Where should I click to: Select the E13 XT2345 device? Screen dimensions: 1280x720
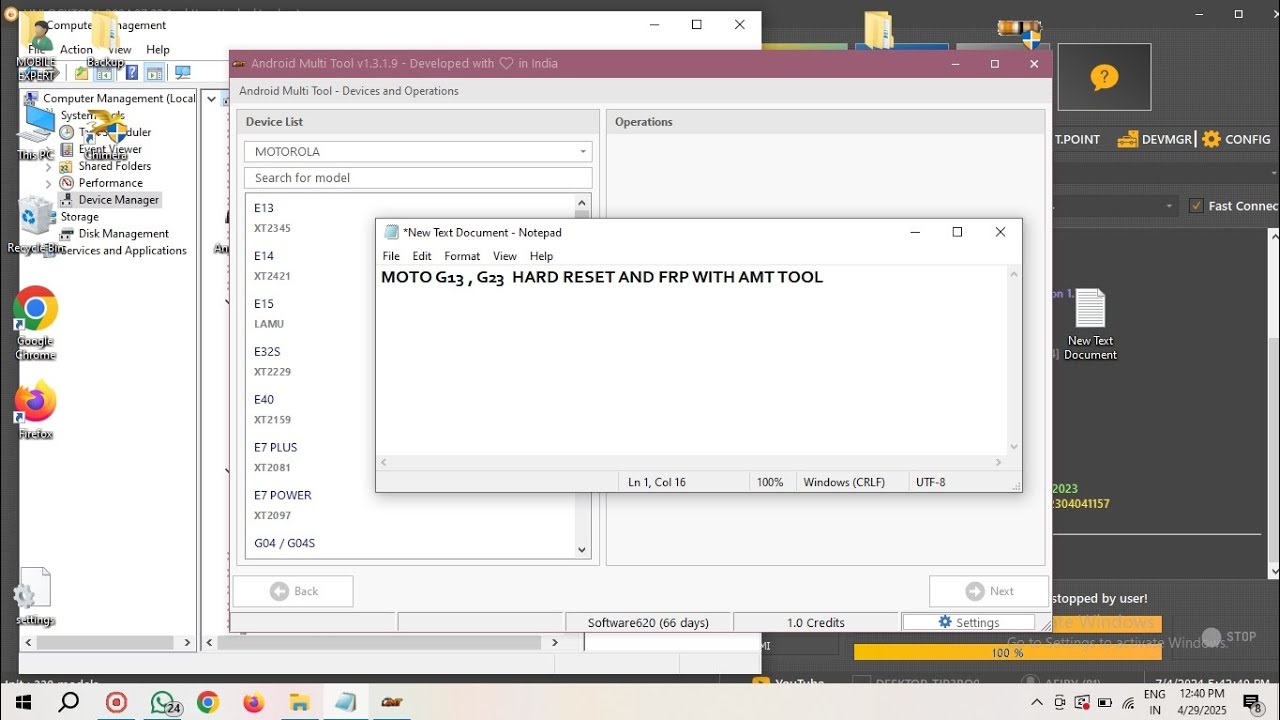(410, 218)
